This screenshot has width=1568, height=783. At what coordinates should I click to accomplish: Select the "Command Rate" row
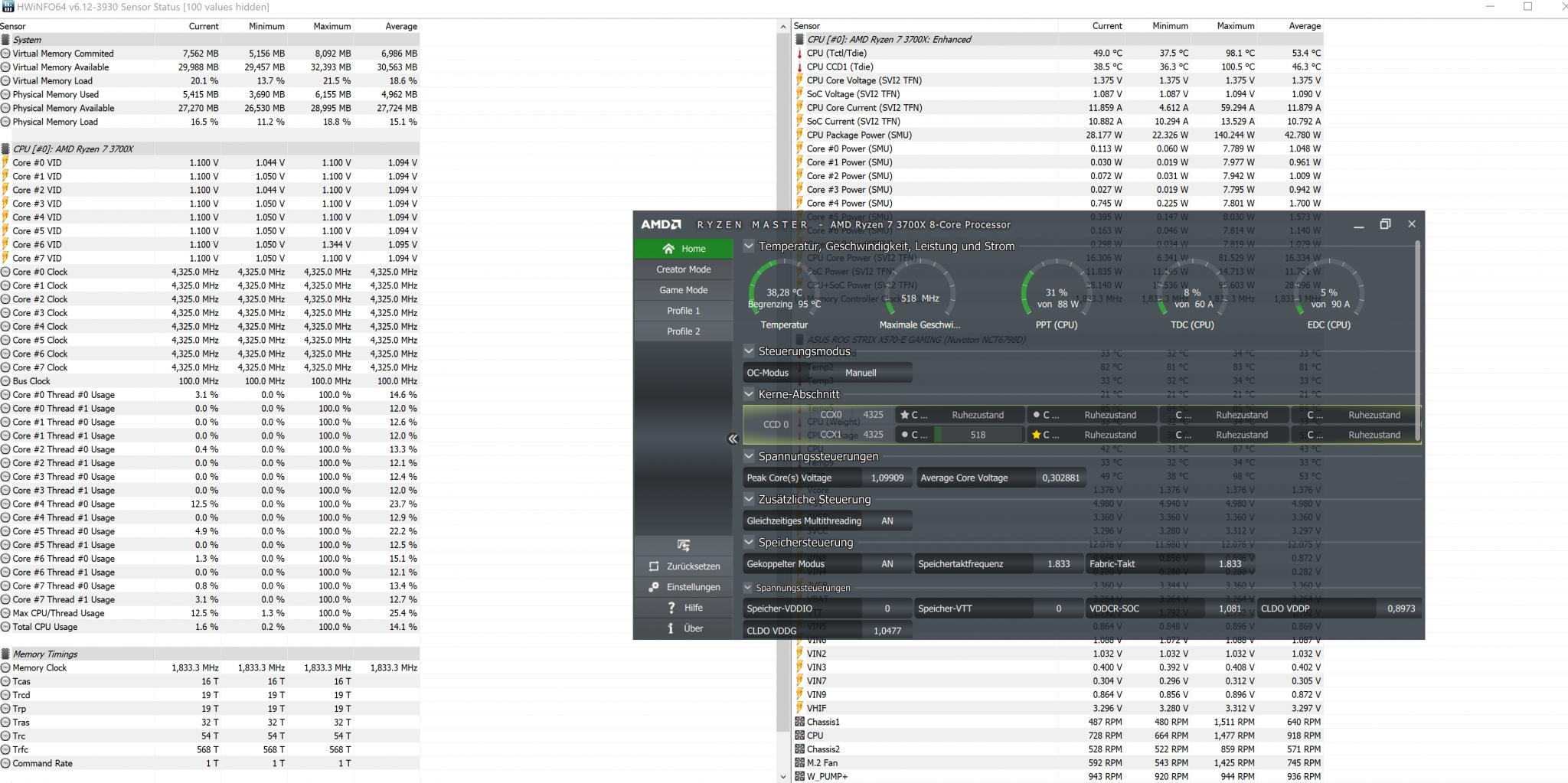click(x=210, y=763)
